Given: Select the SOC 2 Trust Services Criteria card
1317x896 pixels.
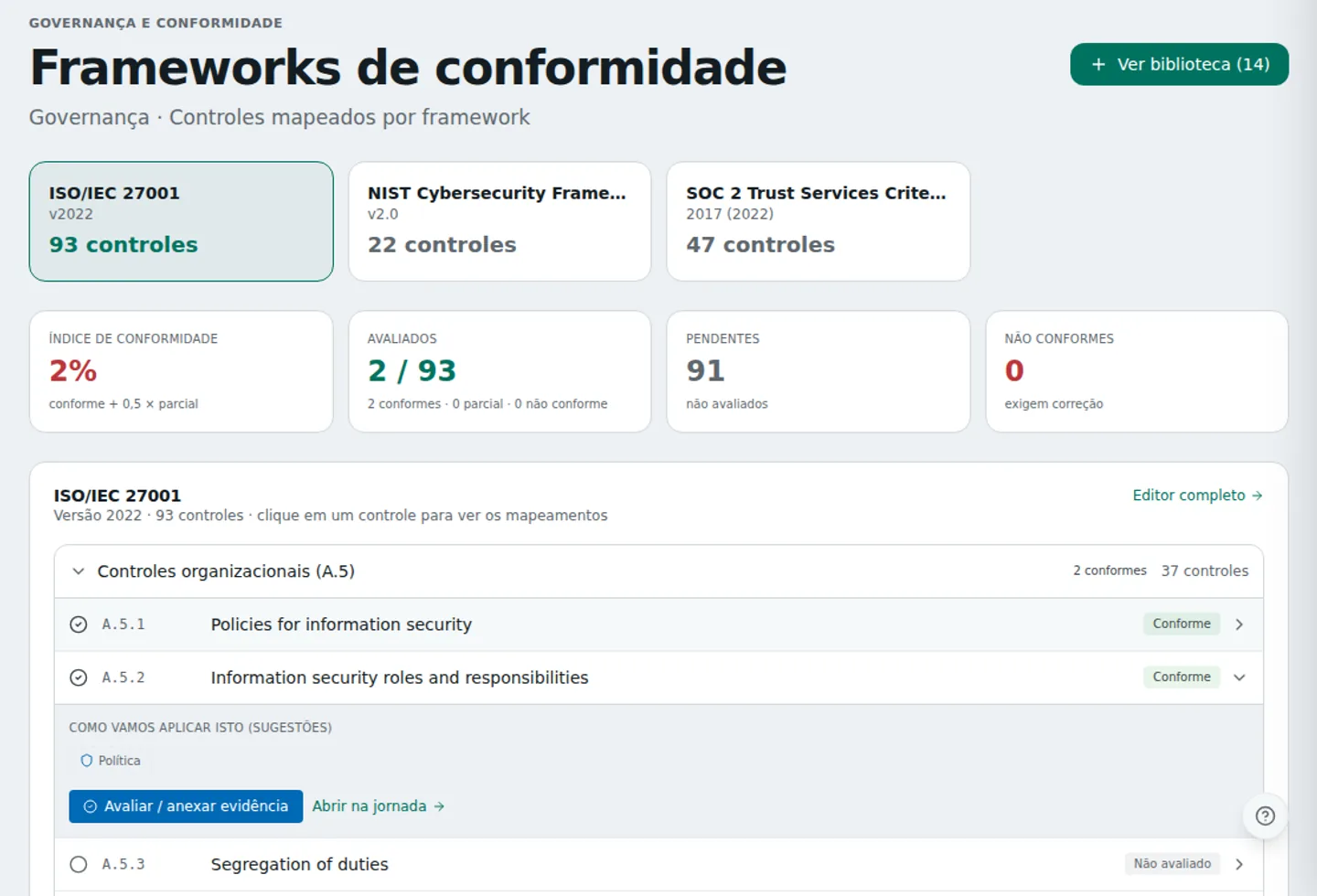Looking at the screenshot, I should [x=819, y=221].
